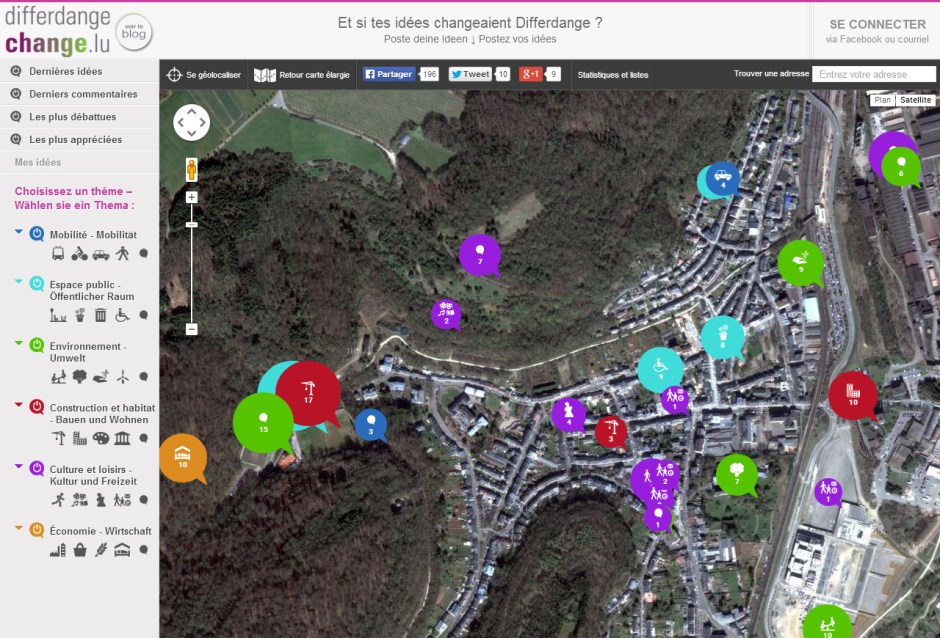Toggle the Environnement theme power button
The height and width of the screenshot is (638, 940).
(37, 345)
